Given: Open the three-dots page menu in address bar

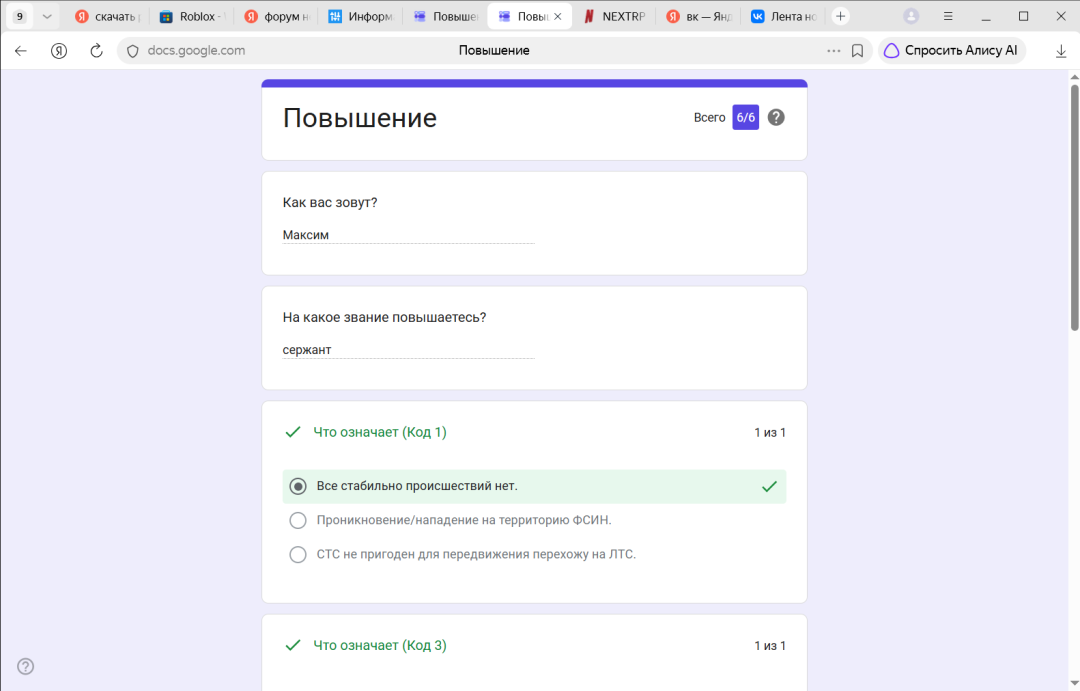Looking at the screenshot, I should click(x=833, y=50).
